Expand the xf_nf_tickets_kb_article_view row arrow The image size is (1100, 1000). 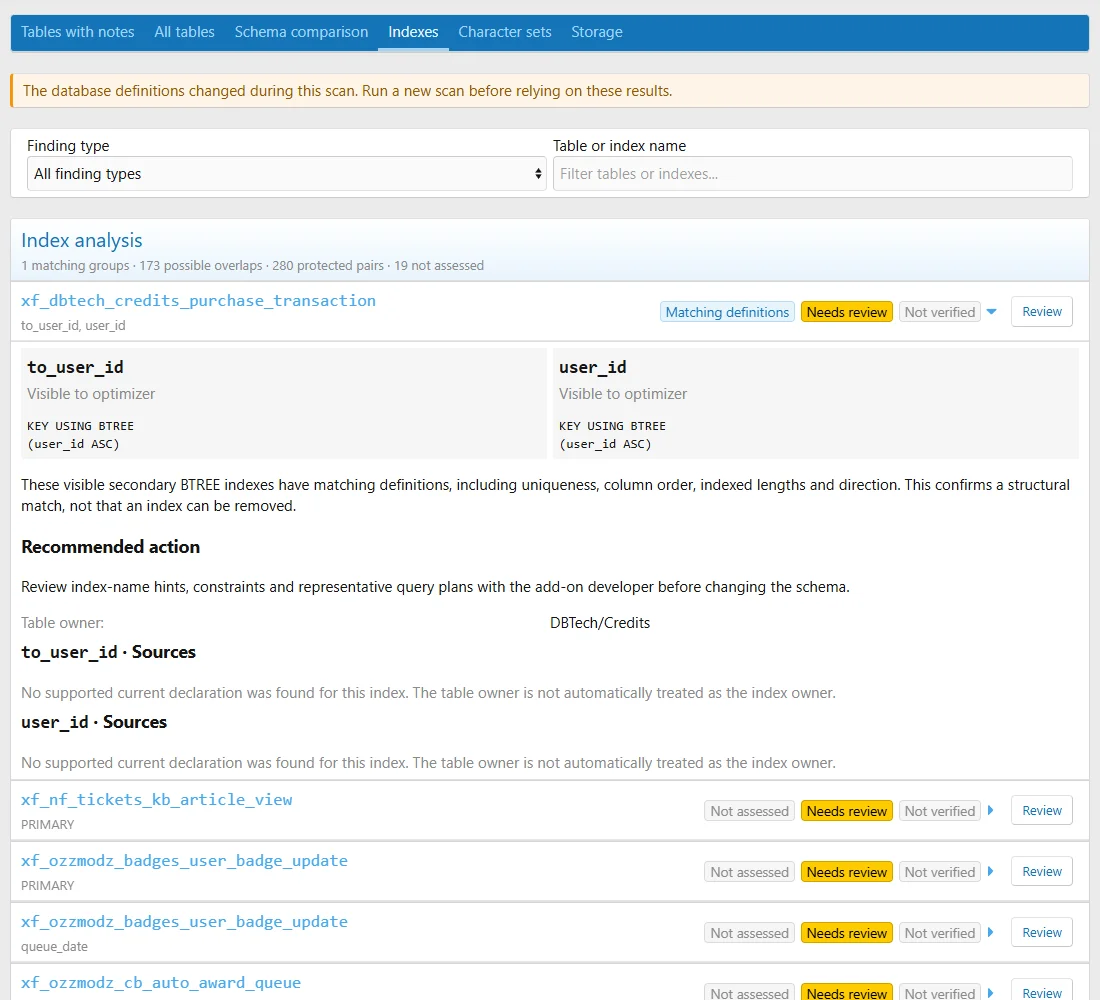991,811
